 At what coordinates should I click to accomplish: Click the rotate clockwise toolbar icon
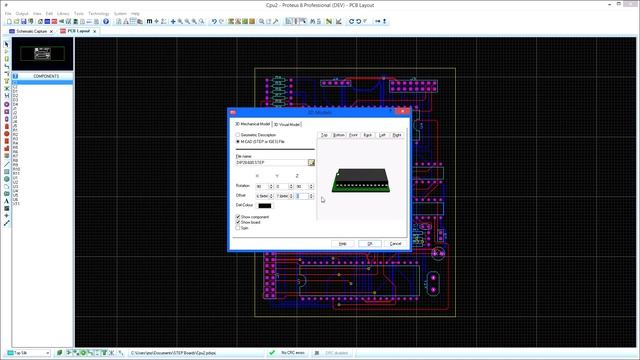point(351,21)
